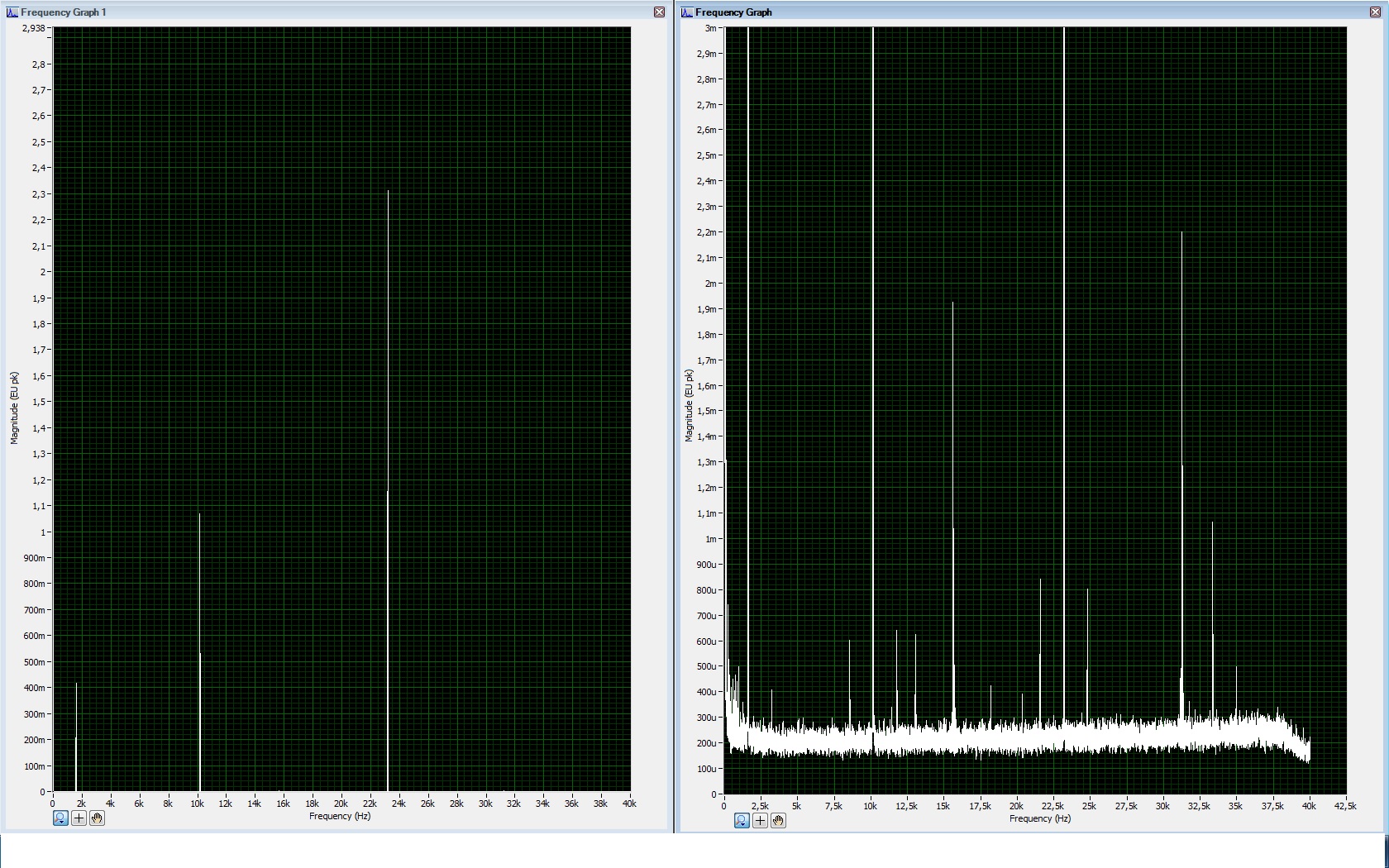Click the '2,5k' X-axis tick label
Image resolution: width=1389 pixels, height=868 pixels.
click(x=760, y=806)
